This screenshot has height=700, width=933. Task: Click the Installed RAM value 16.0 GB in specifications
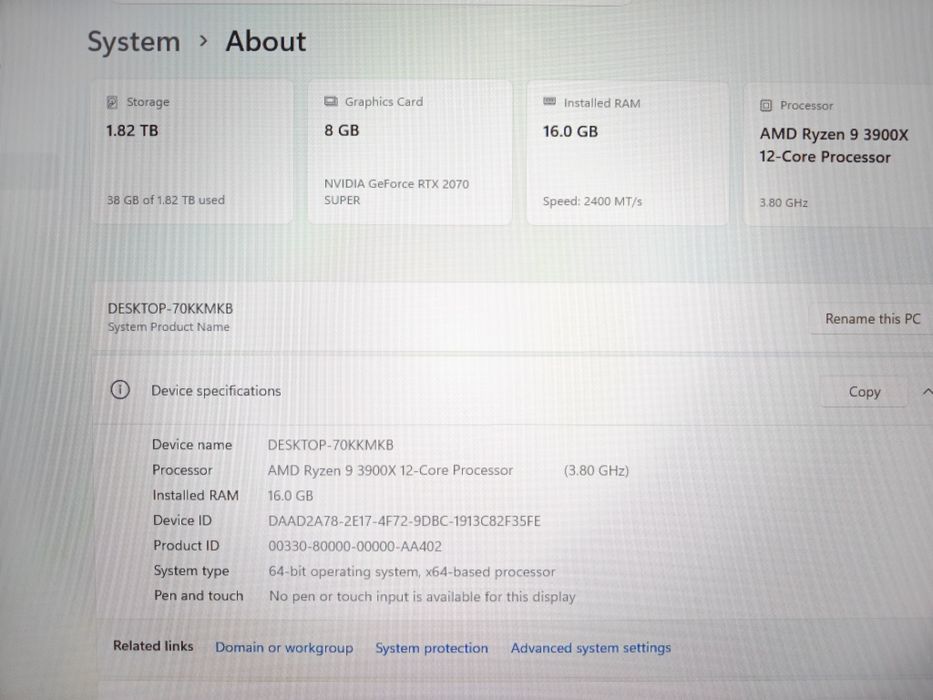click(290, 496)
